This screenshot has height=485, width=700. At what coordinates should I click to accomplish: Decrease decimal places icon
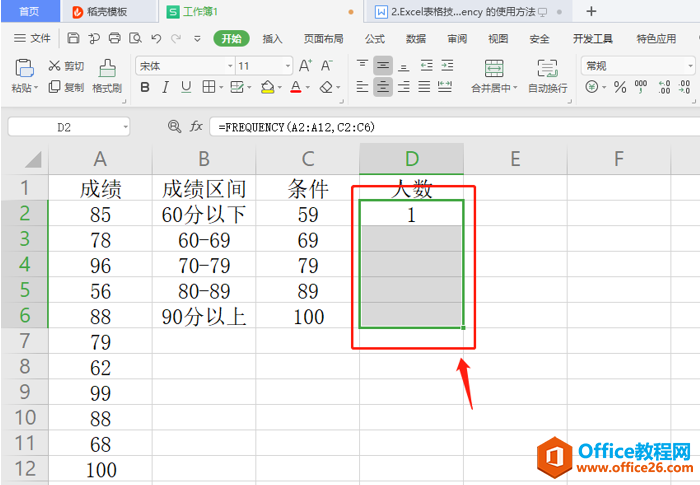[684, 87]
